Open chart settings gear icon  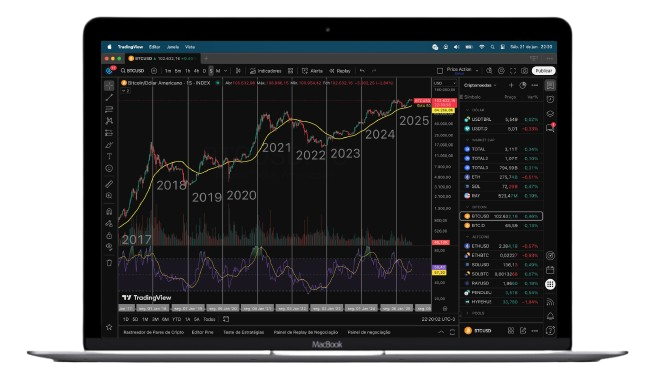point(501,71)
